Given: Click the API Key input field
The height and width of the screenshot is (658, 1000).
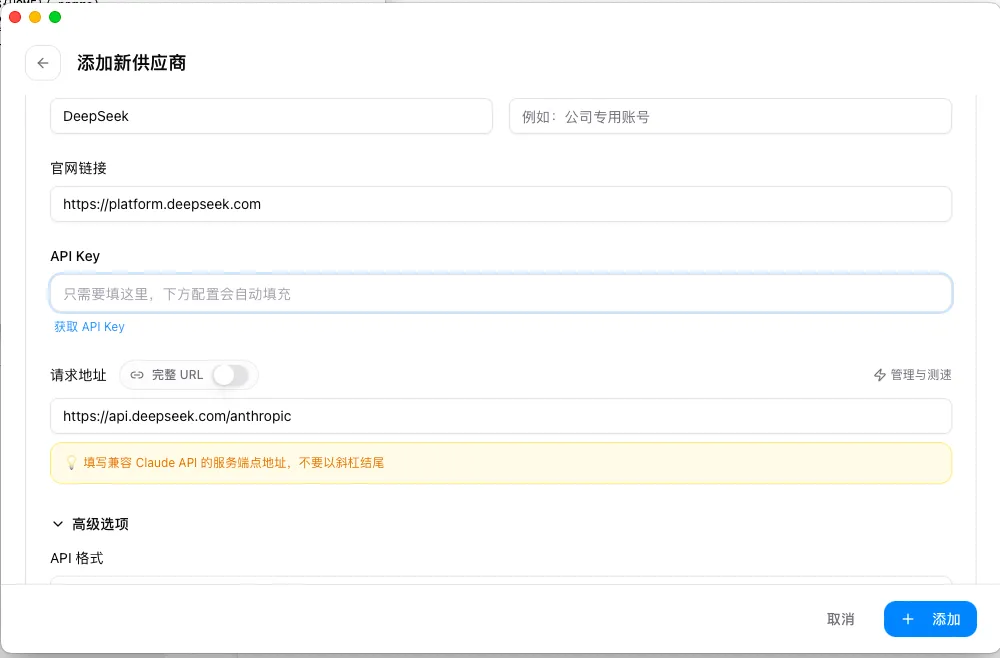Looking at the screenshot, I should pos(501,293).
